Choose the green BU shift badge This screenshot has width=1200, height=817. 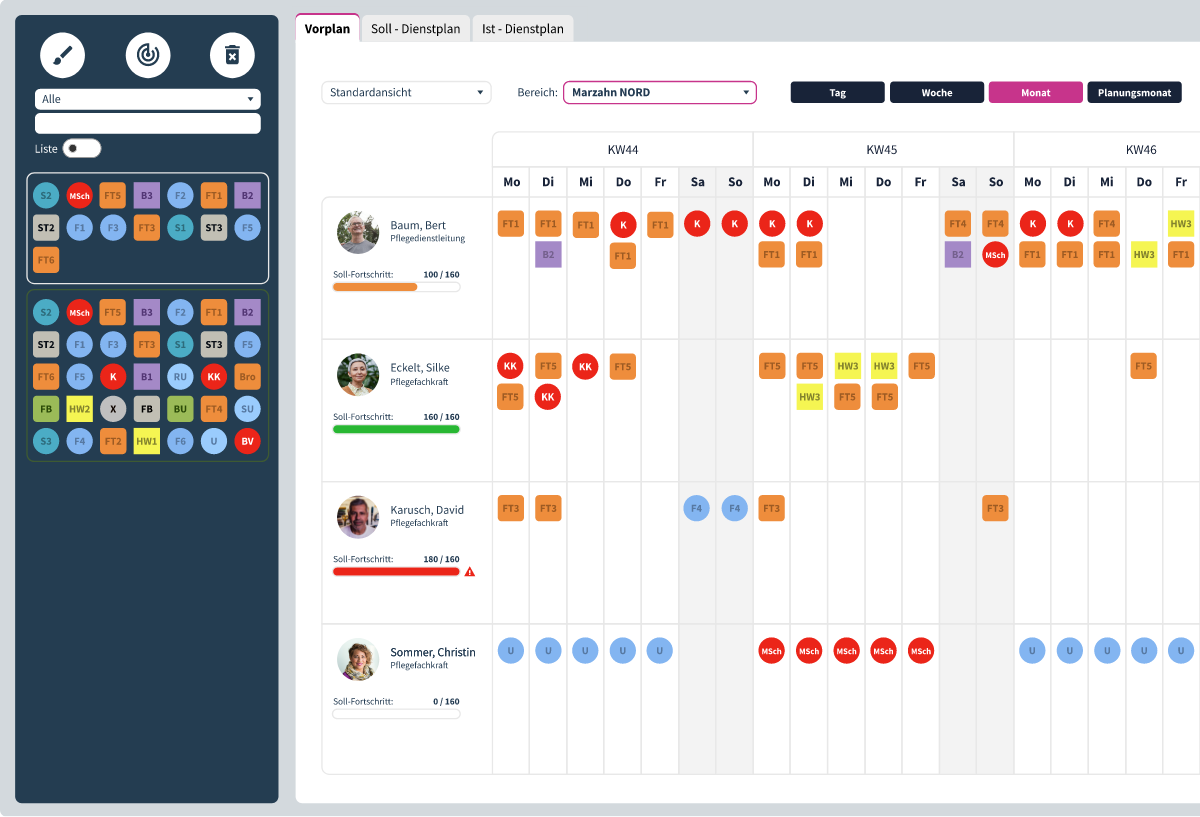[x=180, y=409]
